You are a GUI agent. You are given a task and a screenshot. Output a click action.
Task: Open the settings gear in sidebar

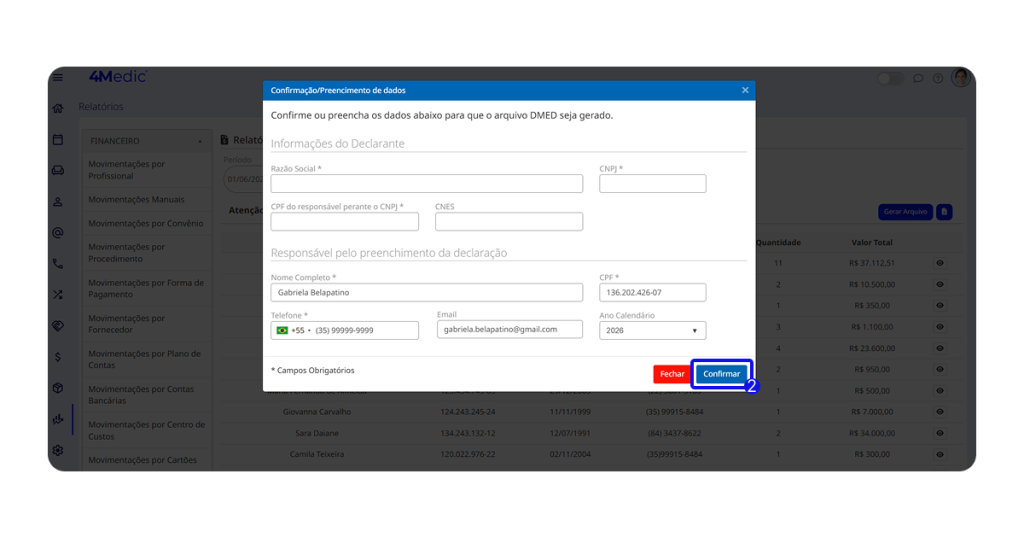click(x=58, y=450)
